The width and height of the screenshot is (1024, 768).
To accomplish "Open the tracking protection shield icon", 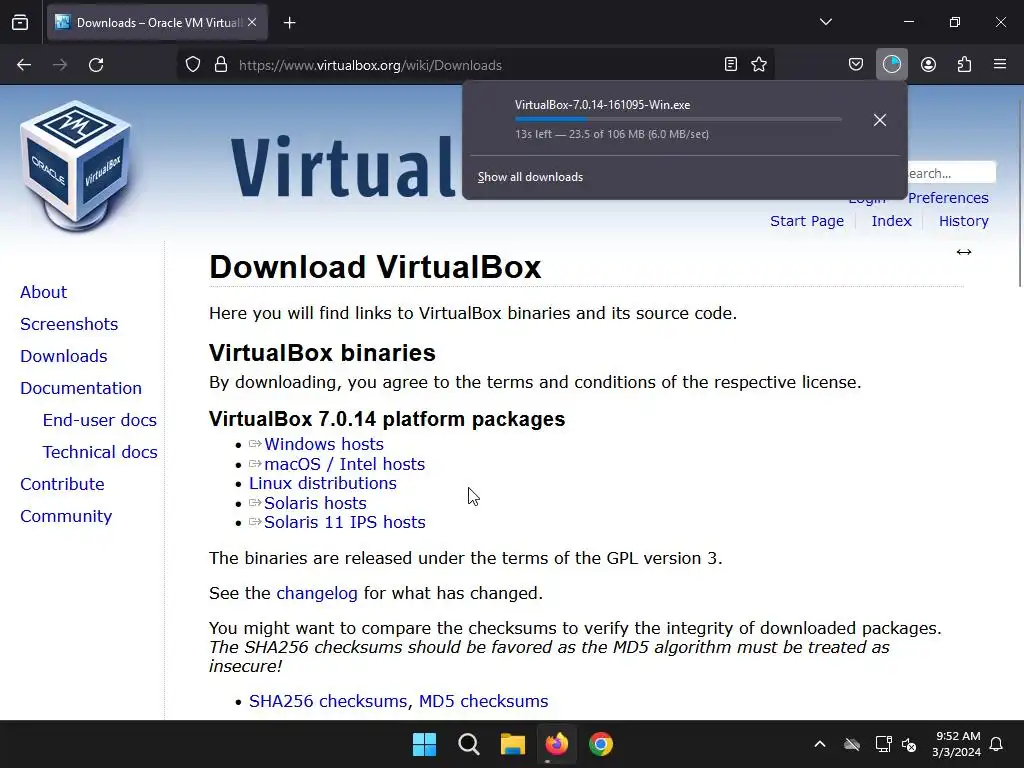I will 193,65.
